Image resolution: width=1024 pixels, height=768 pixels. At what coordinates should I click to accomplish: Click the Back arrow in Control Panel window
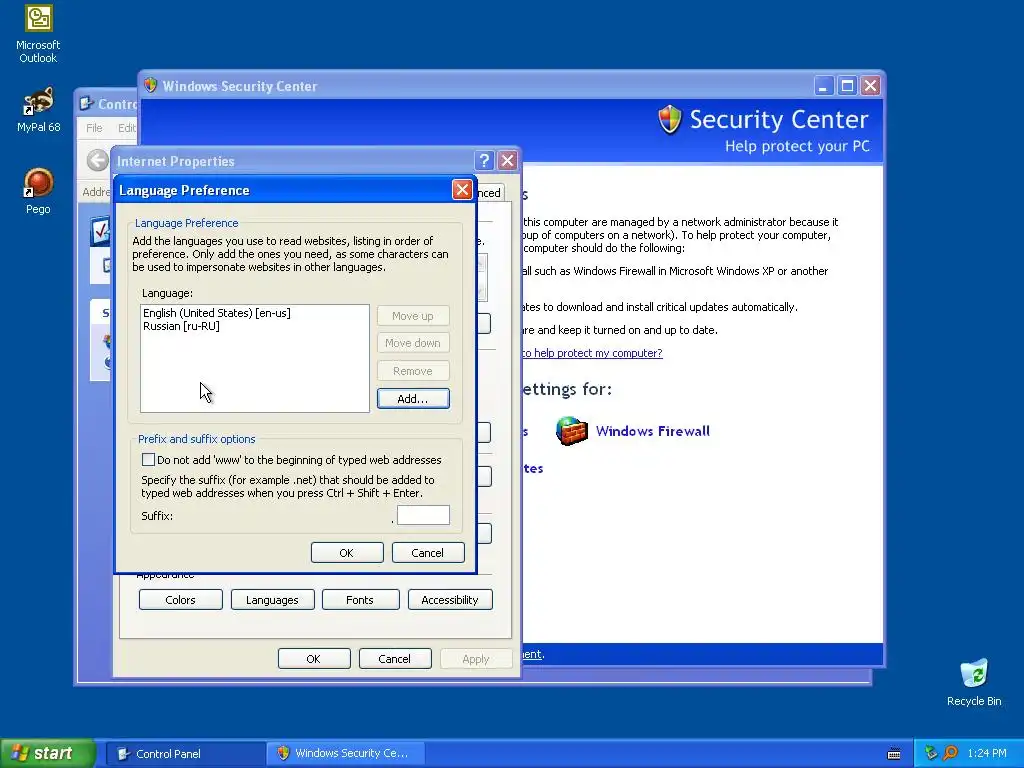coord(97,160)
